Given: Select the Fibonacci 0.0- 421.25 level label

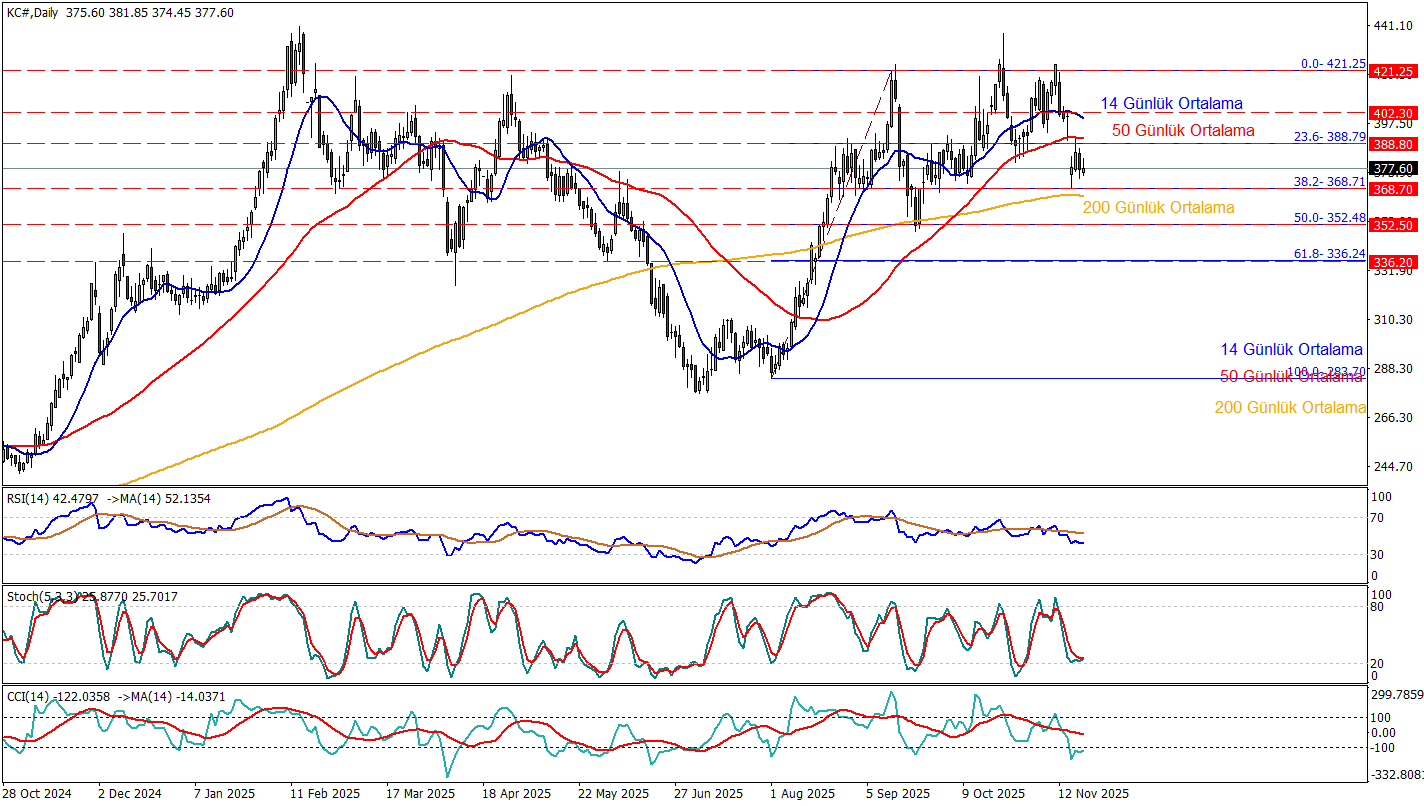Looking at the screenshot, I should (1333, 63).
